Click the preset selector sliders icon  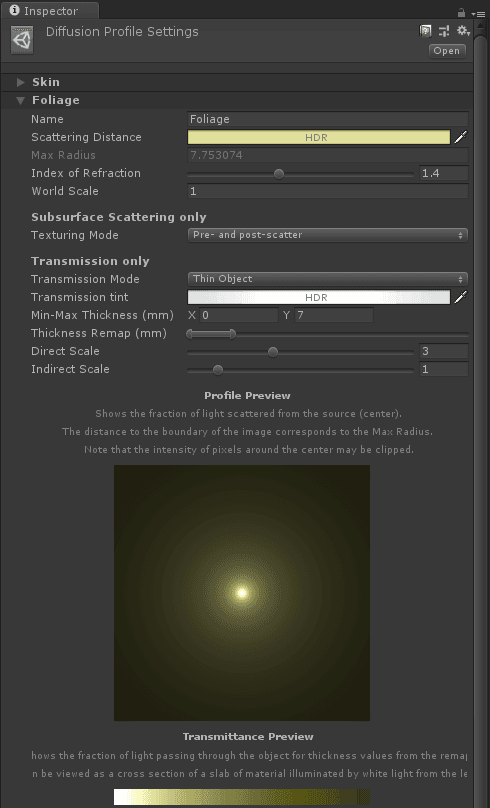444,31
